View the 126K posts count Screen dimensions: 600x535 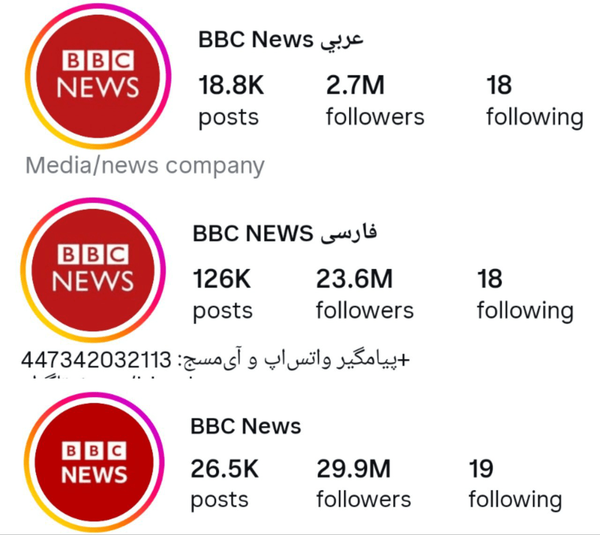click(223, 292)
